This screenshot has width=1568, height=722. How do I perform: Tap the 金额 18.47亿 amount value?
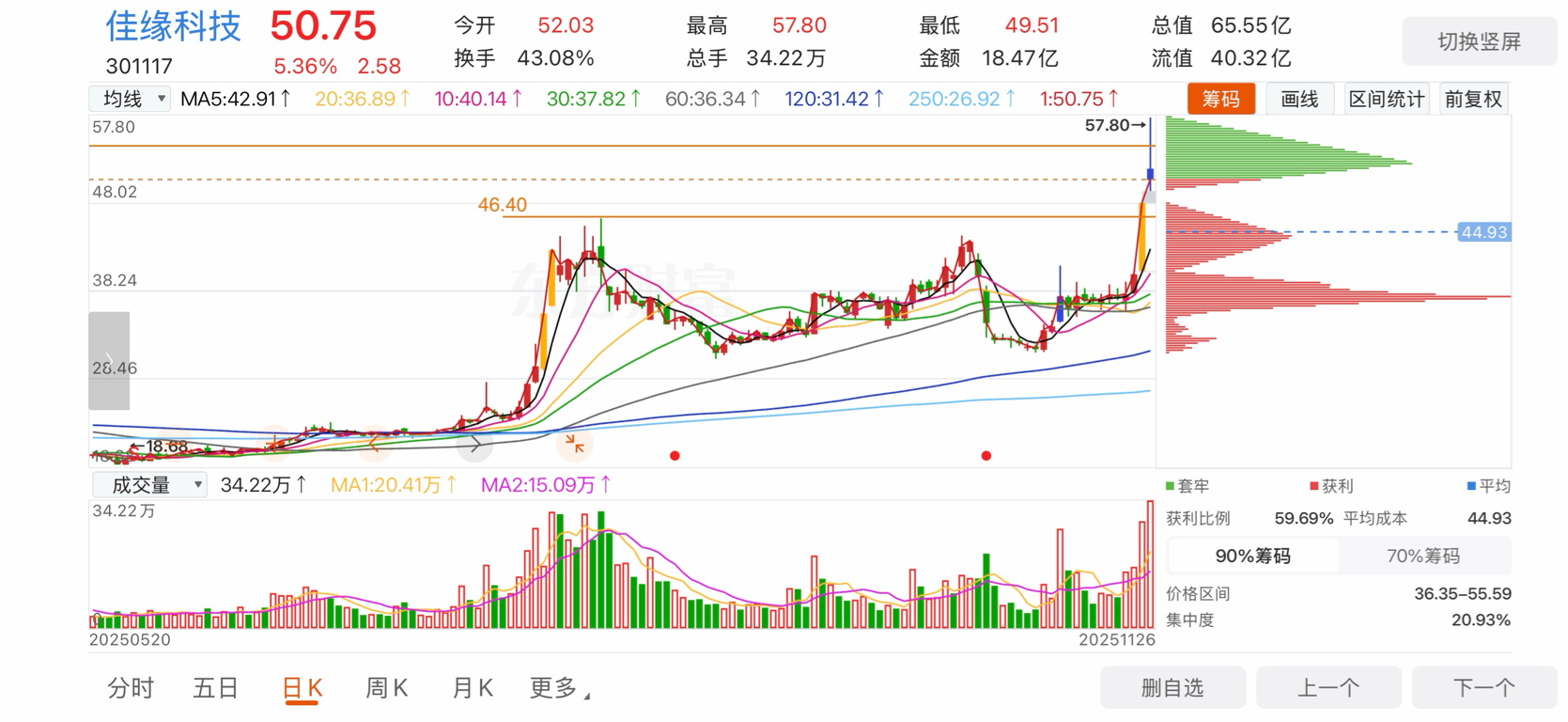tap(1020, 58)
